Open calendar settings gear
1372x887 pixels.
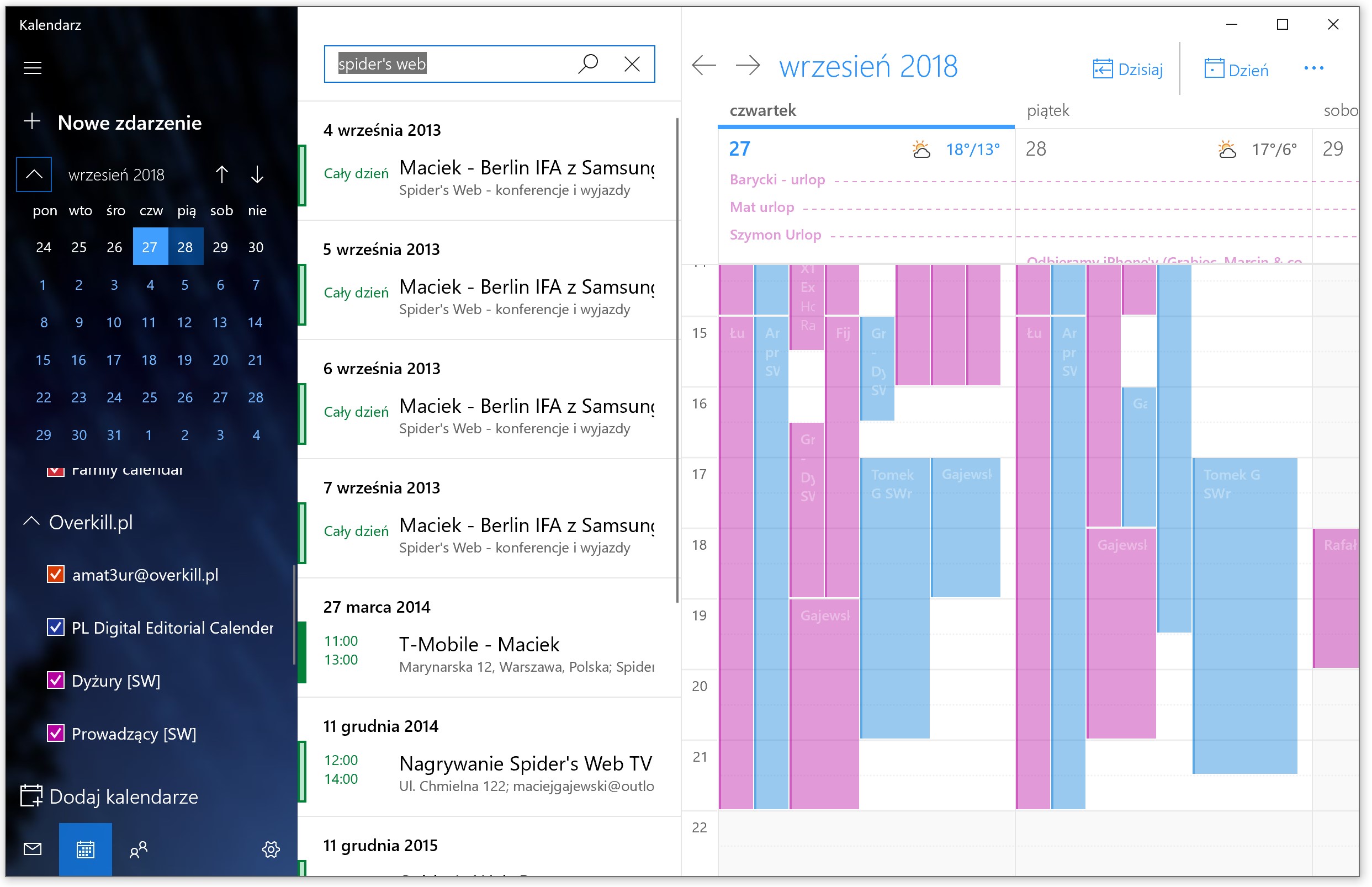pyautogui.click(x=271, y=848)
